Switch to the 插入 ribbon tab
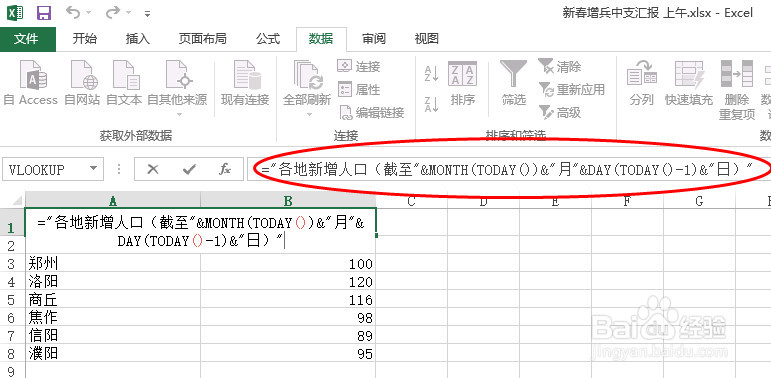The image size is (771, 378). (x=138, y=39)
